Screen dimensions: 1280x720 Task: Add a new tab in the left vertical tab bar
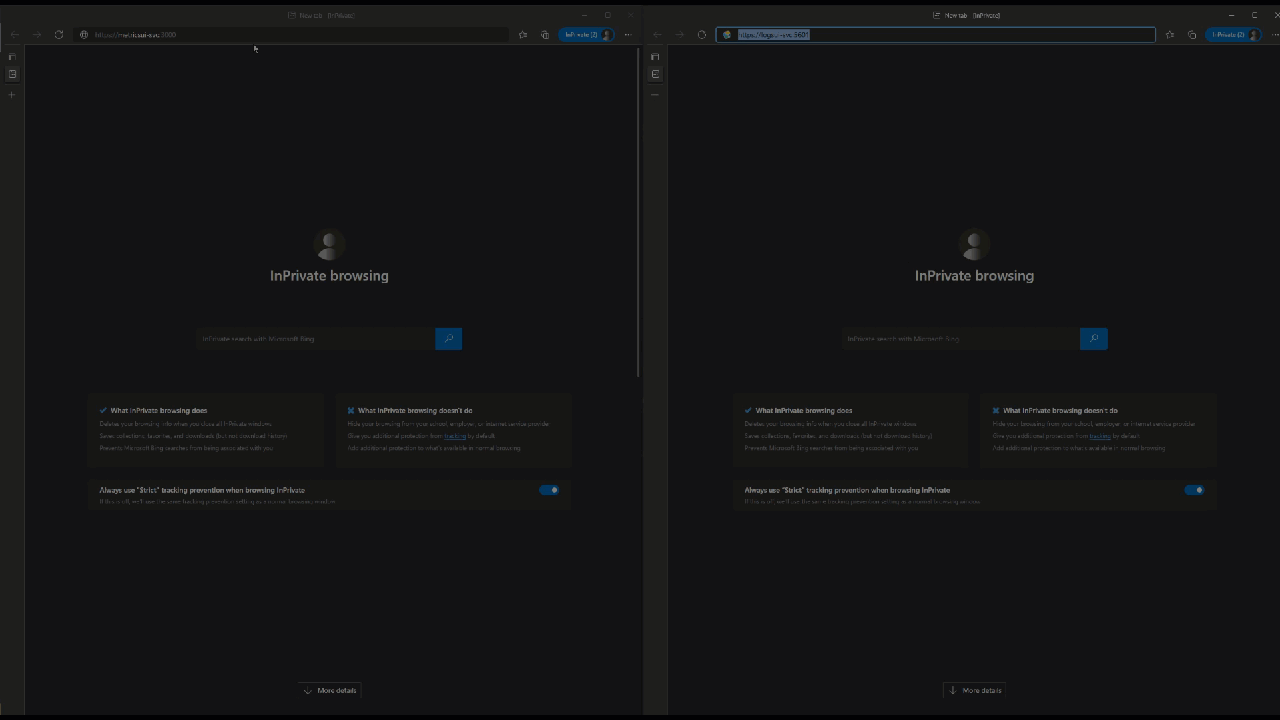[12, 95]
